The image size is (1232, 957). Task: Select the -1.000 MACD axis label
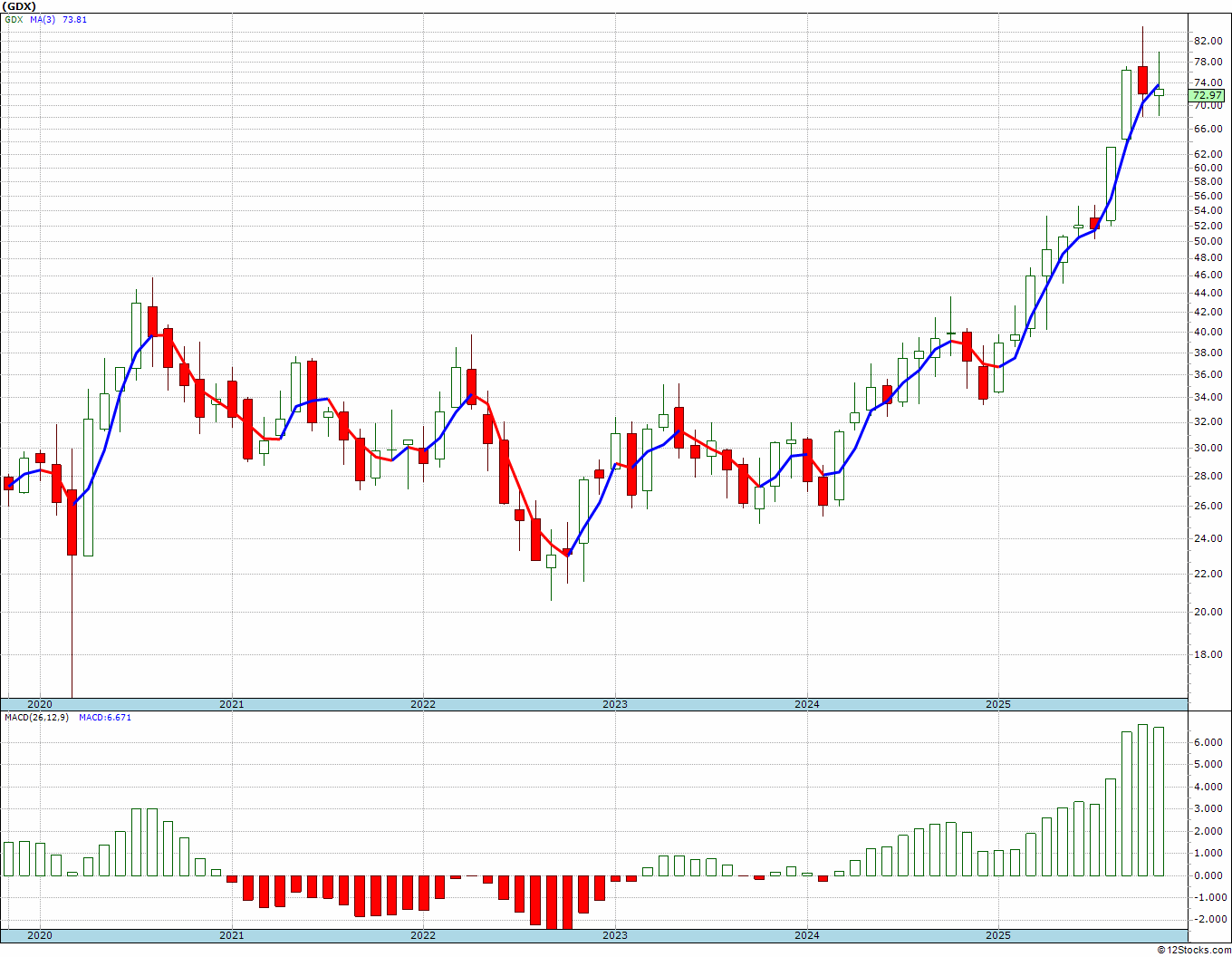[1208, 898]
